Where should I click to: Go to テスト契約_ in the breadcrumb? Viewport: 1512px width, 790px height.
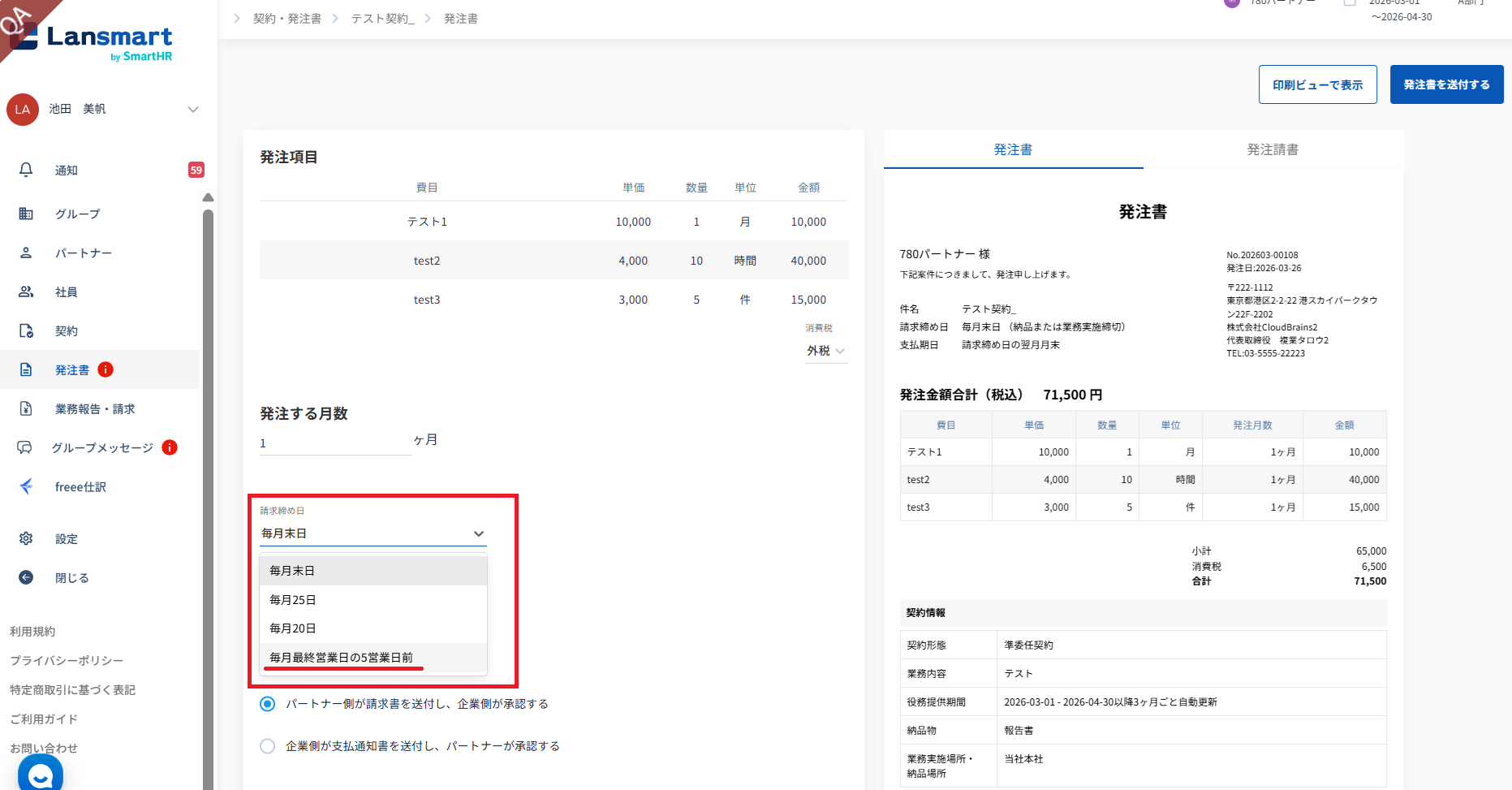click(x=383, y=19)
